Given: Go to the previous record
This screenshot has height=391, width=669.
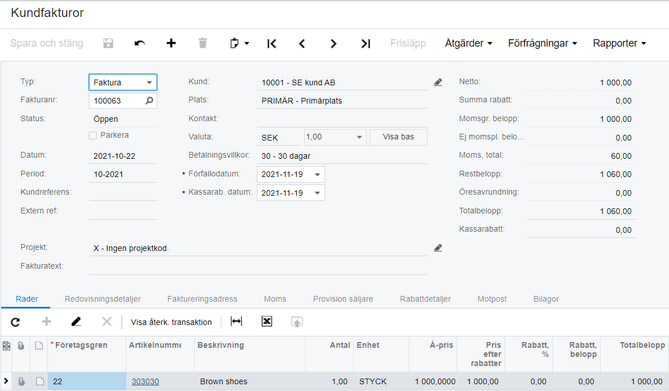Looking at the screenshot, I should click(302, 44).
